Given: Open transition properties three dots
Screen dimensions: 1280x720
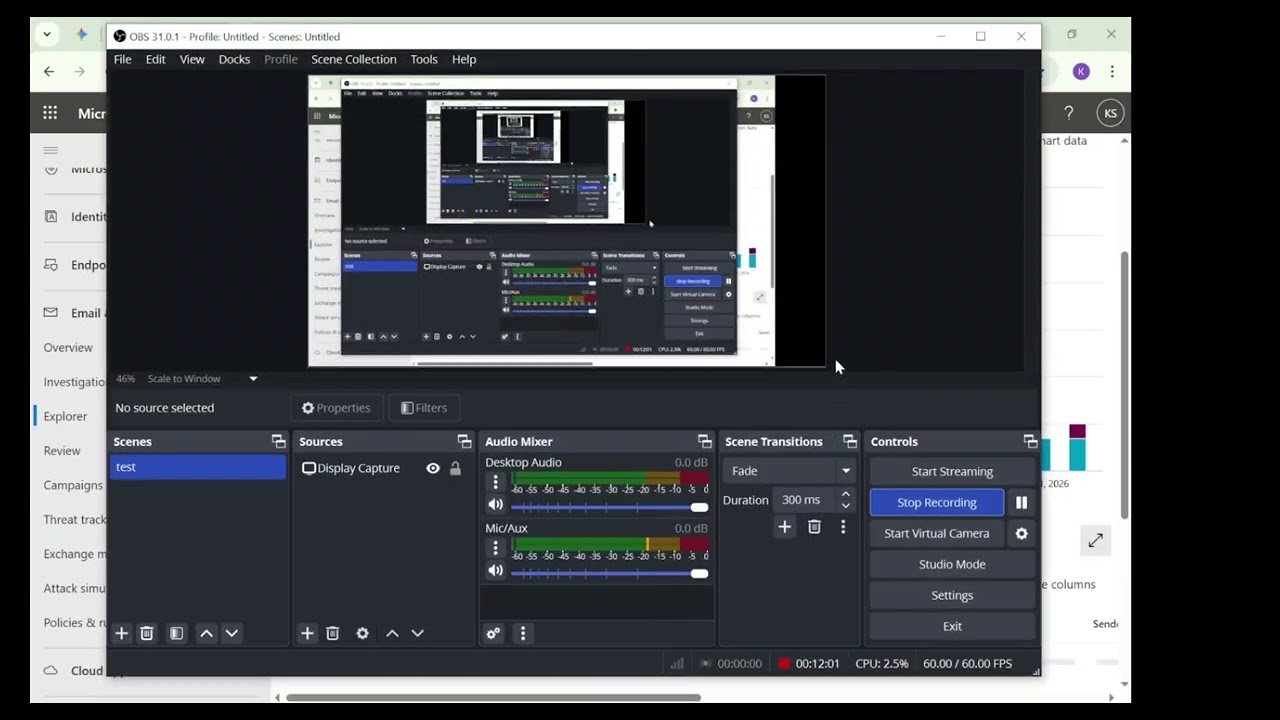Looking at the screenshot, I should [x=843, y=527].
